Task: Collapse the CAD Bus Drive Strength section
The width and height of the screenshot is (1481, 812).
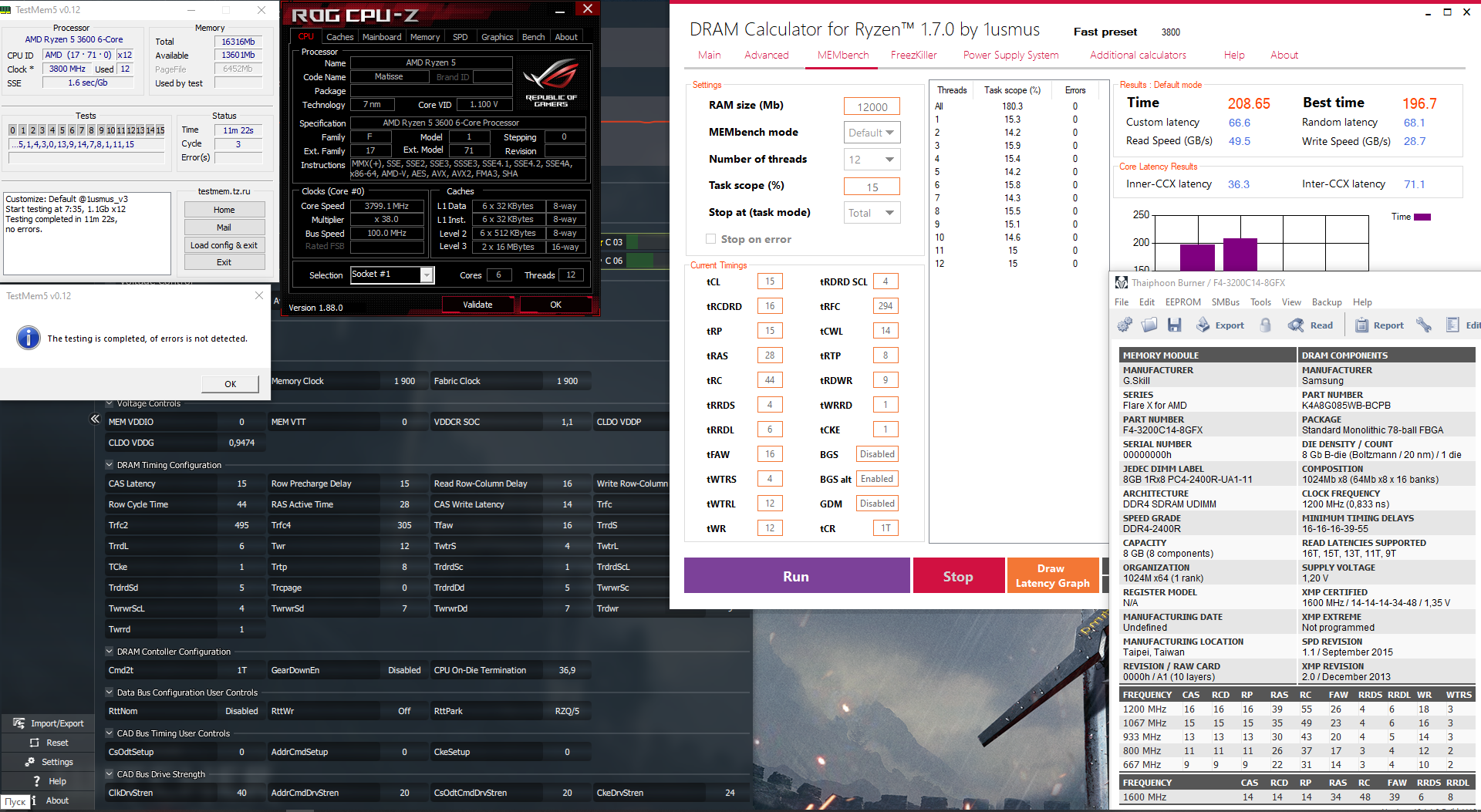Action: point(110,774)
